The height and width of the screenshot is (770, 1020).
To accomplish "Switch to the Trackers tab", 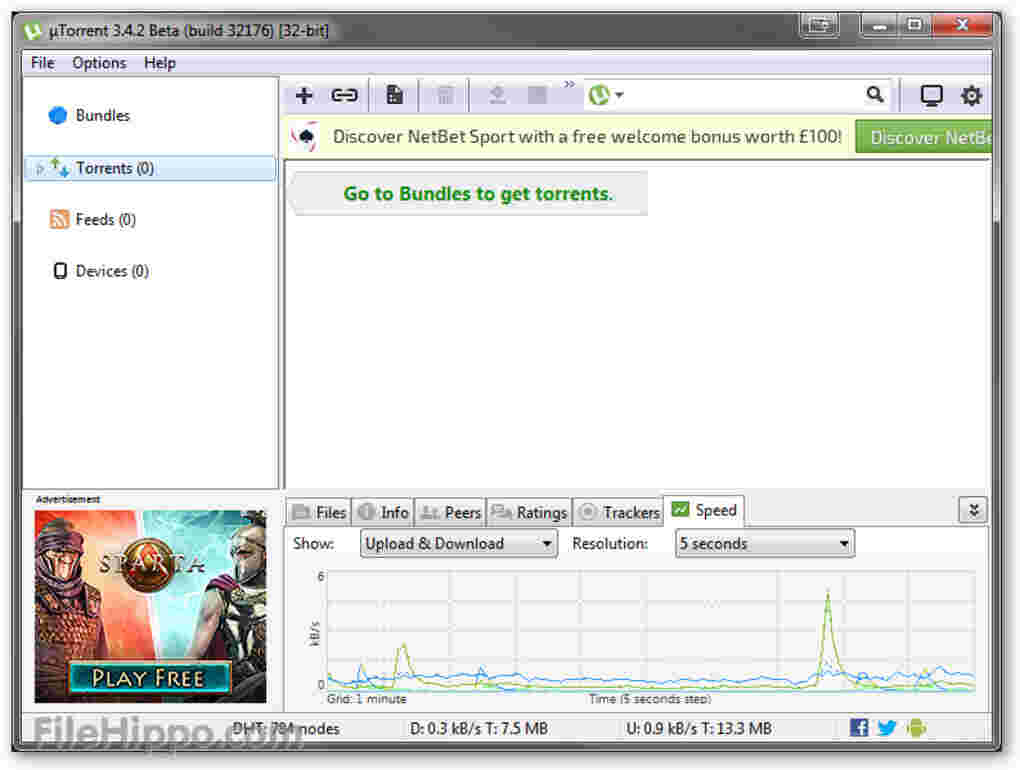I will click(x=619, y=512).
